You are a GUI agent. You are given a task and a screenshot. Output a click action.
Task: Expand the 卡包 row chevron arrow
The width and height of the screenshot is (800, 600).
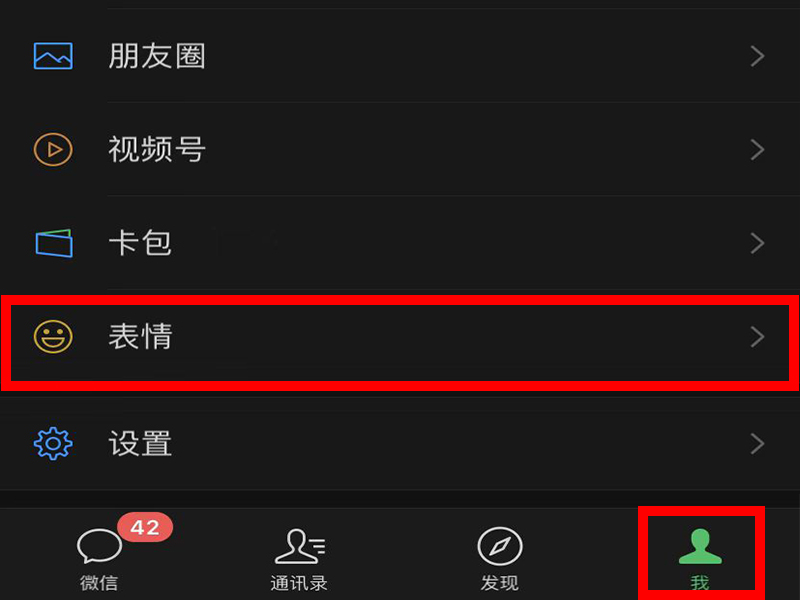tap(757, 243)
